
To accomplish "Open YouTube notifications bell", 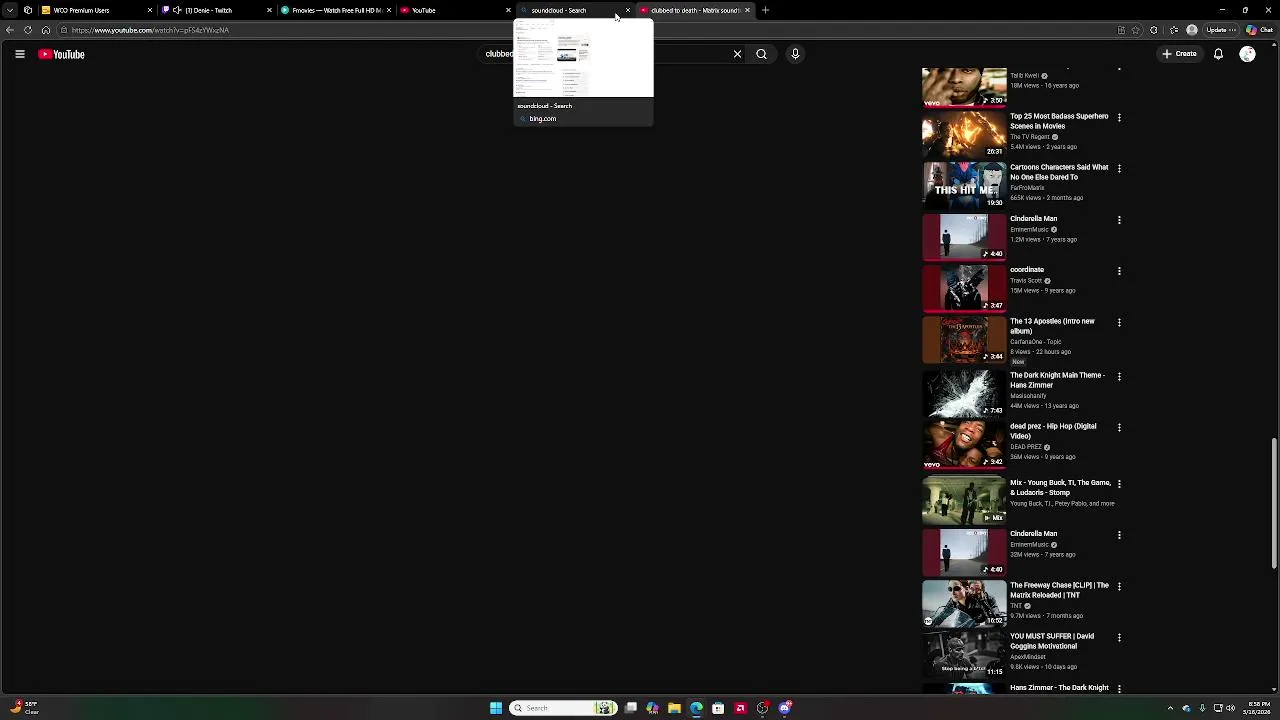I will [x=1218, y=54].
